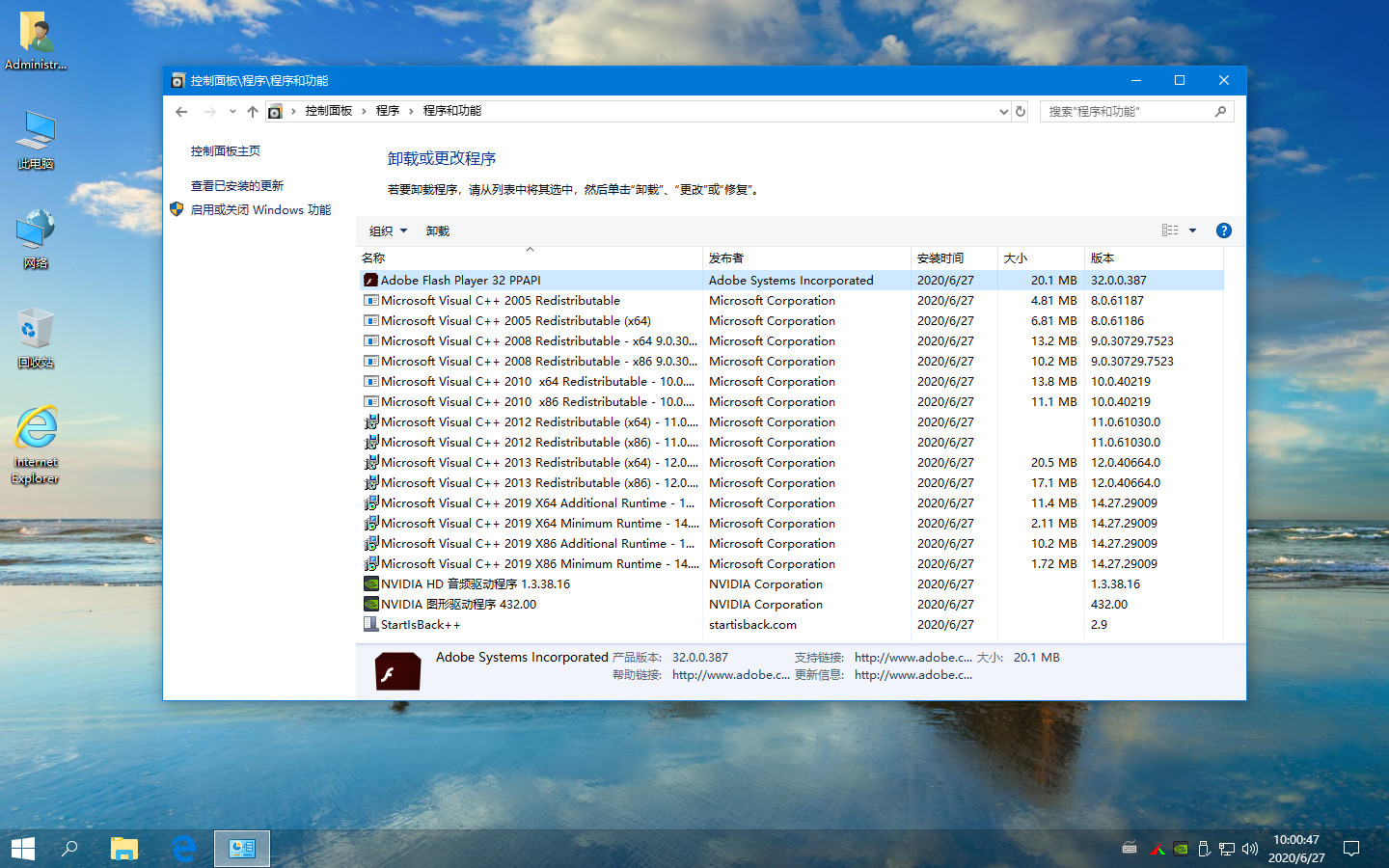Sort by the 名称 column header
This screenshot has width=1389, height=868.
pos(530,258)
